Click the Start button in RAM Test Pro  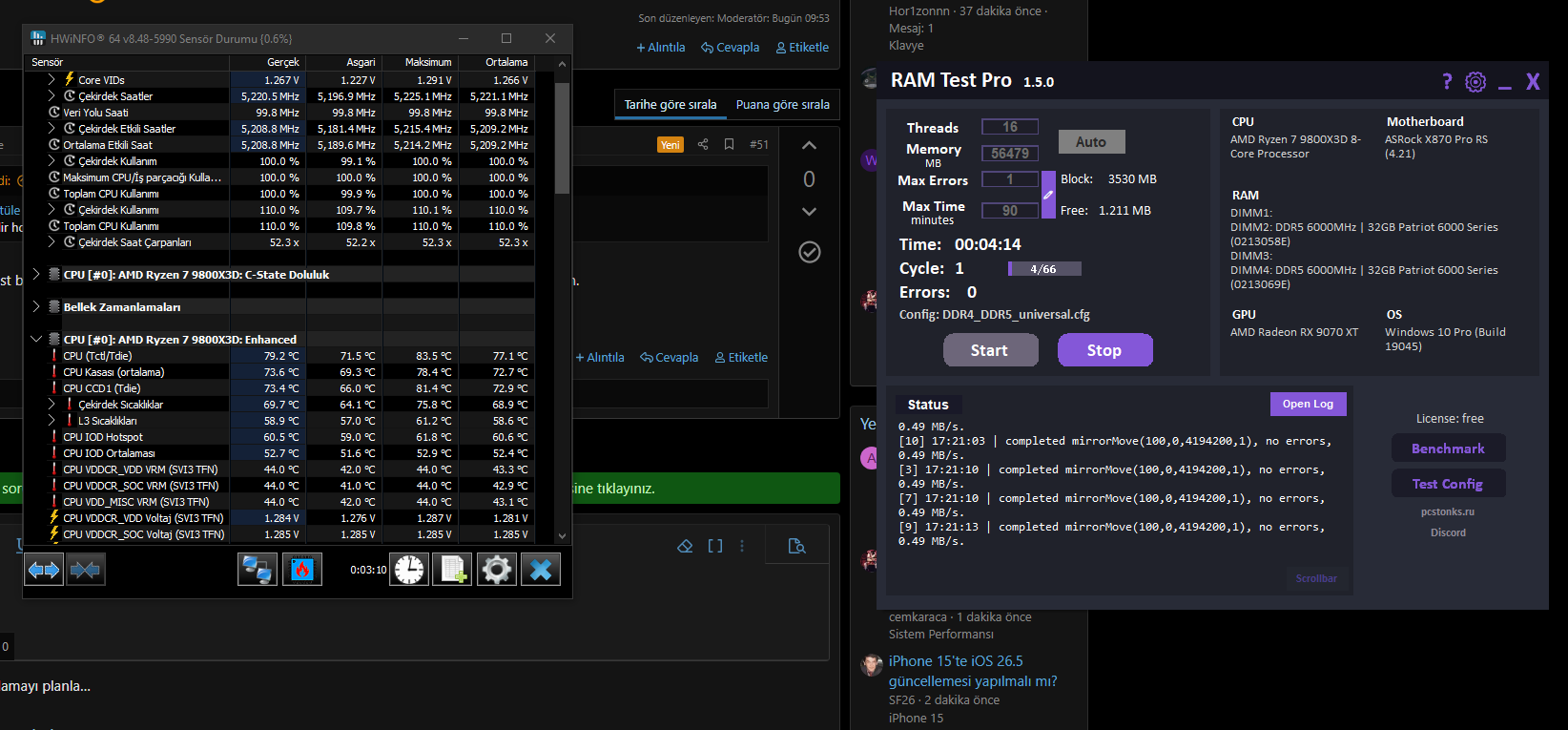click(990, 350)
